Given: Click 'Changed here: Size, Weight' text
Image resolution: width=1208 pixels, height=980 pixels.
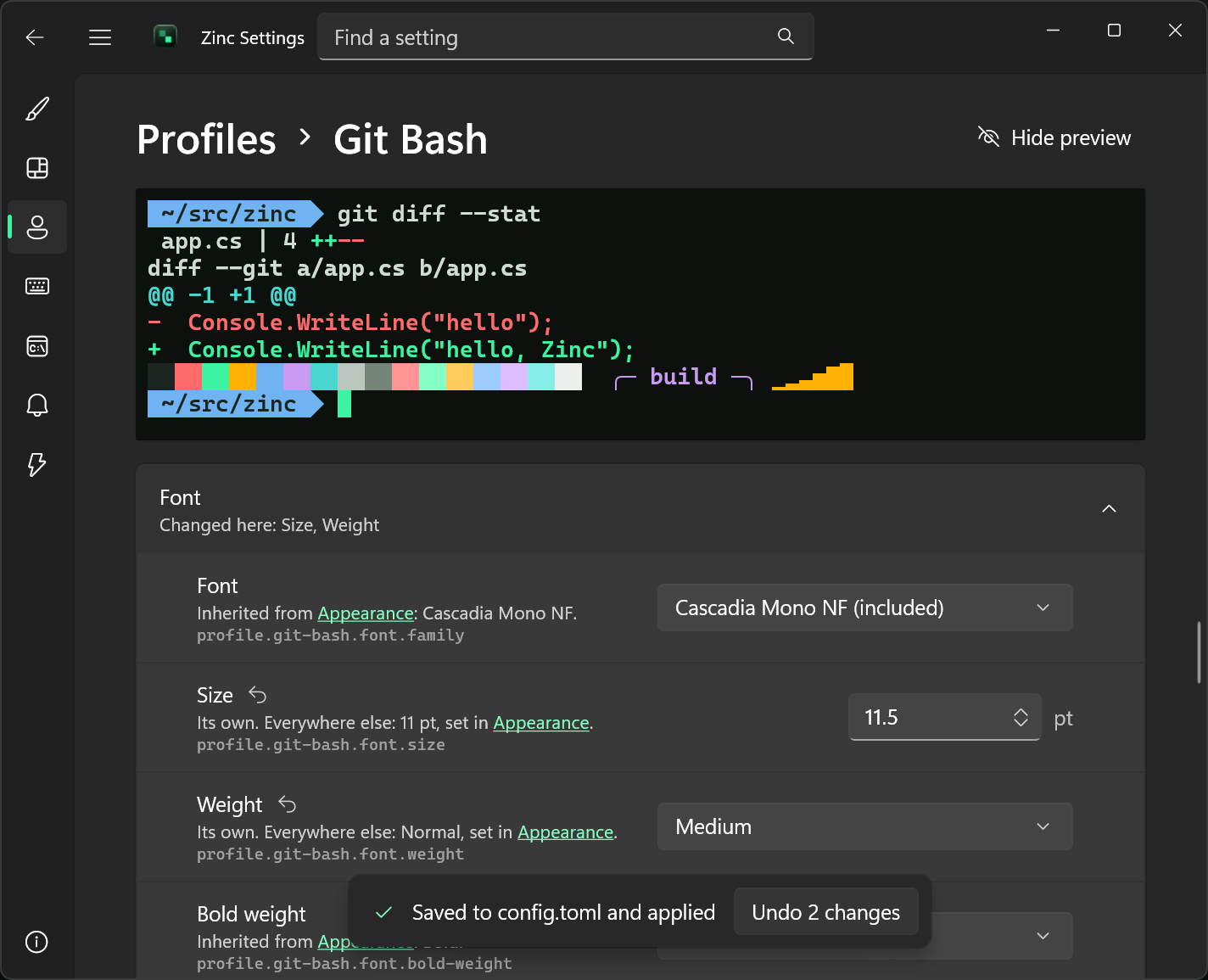Looking at the screenshot, I should point(270,525).
